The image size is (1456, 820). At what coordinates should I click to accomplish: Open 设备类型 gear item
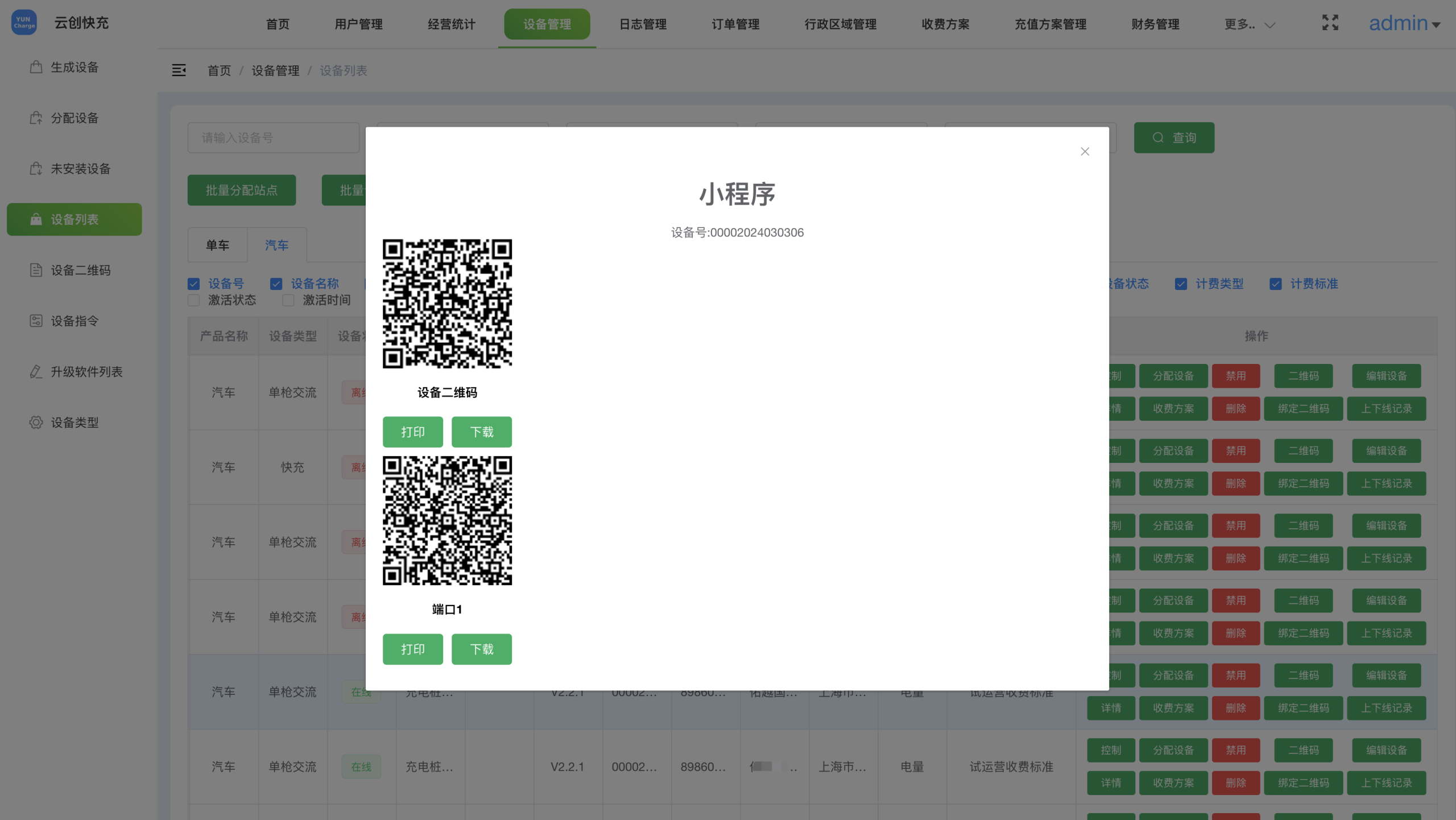(x=75, y=423)
